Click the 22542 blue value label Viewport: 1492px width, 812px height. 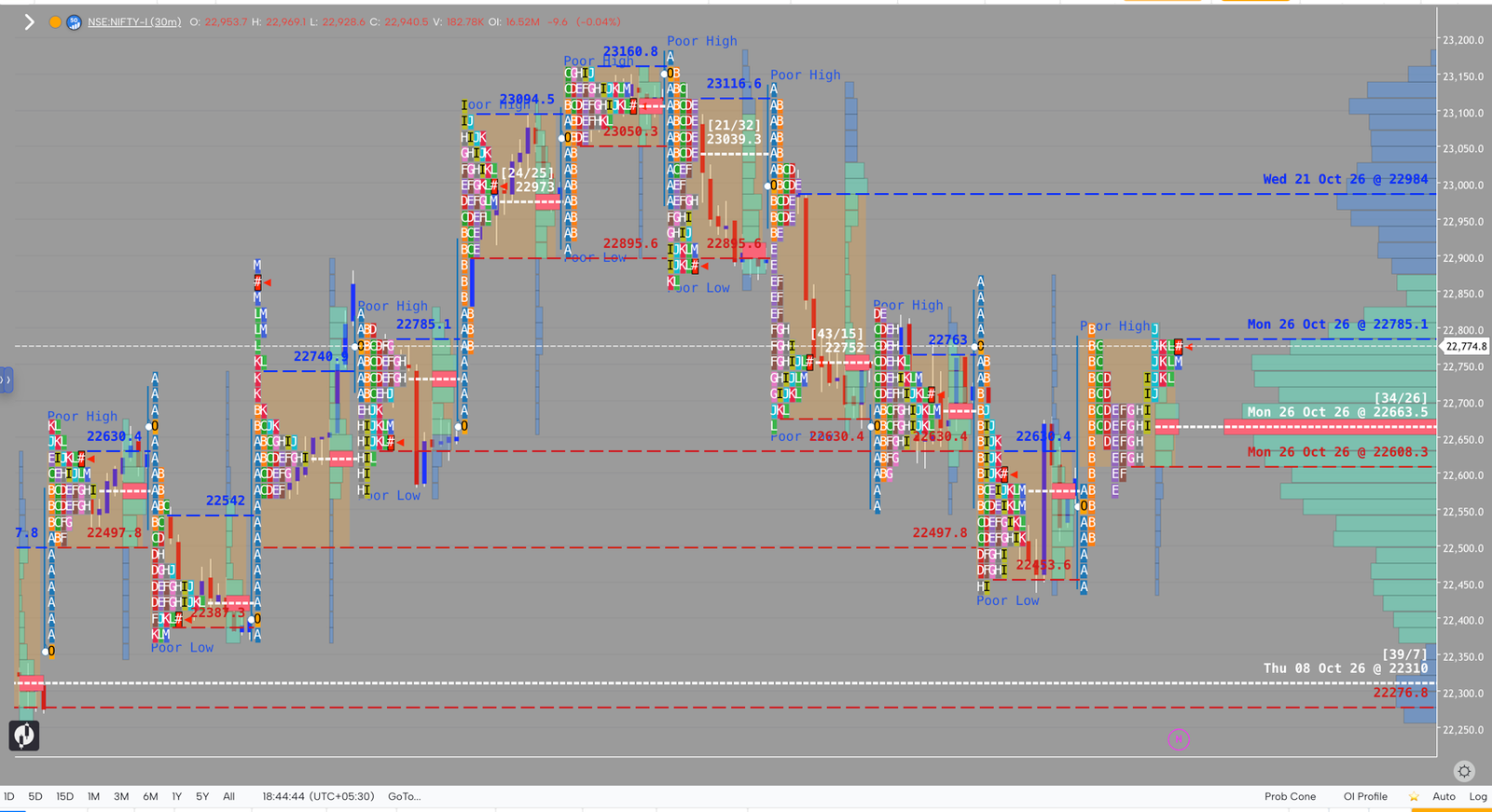pyautogui.click(x=225, y=501)
